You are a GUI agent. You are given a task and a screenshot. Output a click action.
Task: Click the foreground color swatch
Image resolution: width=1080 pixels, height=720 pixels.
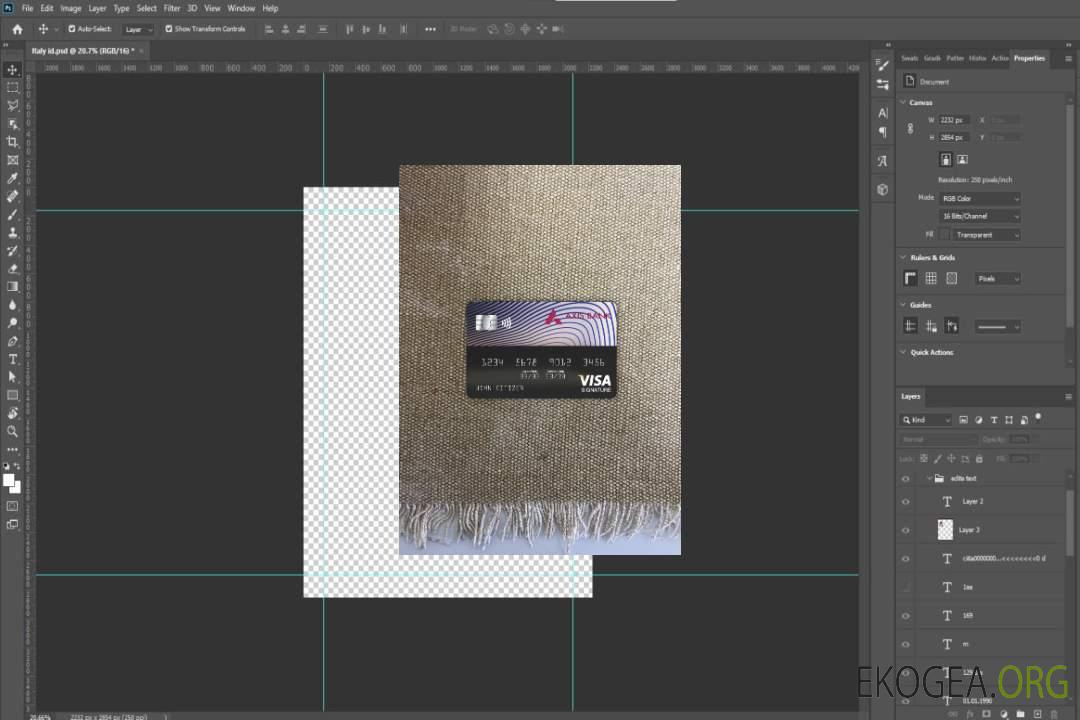pos(9,481)
